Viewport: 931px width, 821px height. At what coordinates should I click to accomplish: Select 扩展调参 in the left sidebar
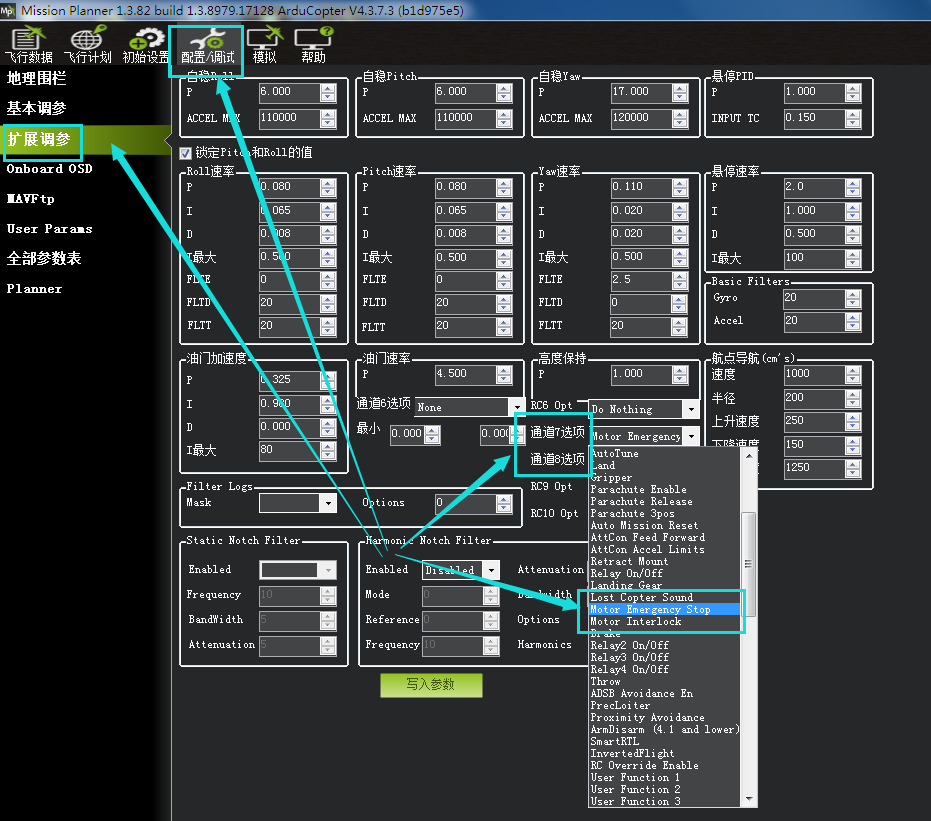pos(39,140)
